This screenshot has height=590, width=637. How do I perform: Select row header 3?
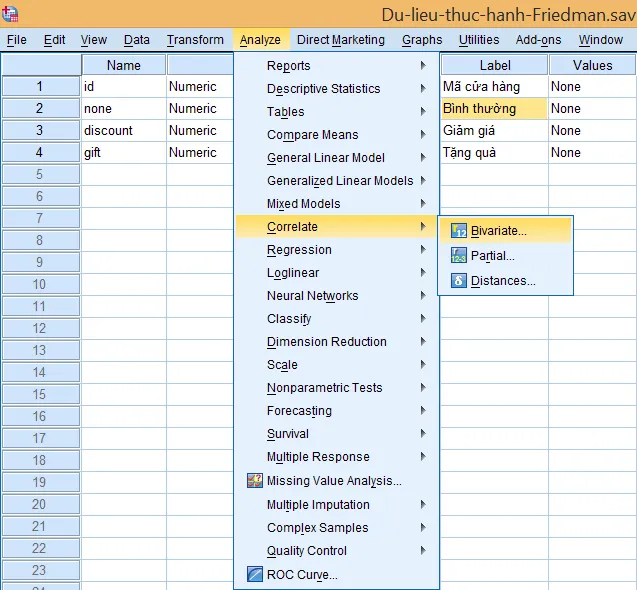click(41, 130)
